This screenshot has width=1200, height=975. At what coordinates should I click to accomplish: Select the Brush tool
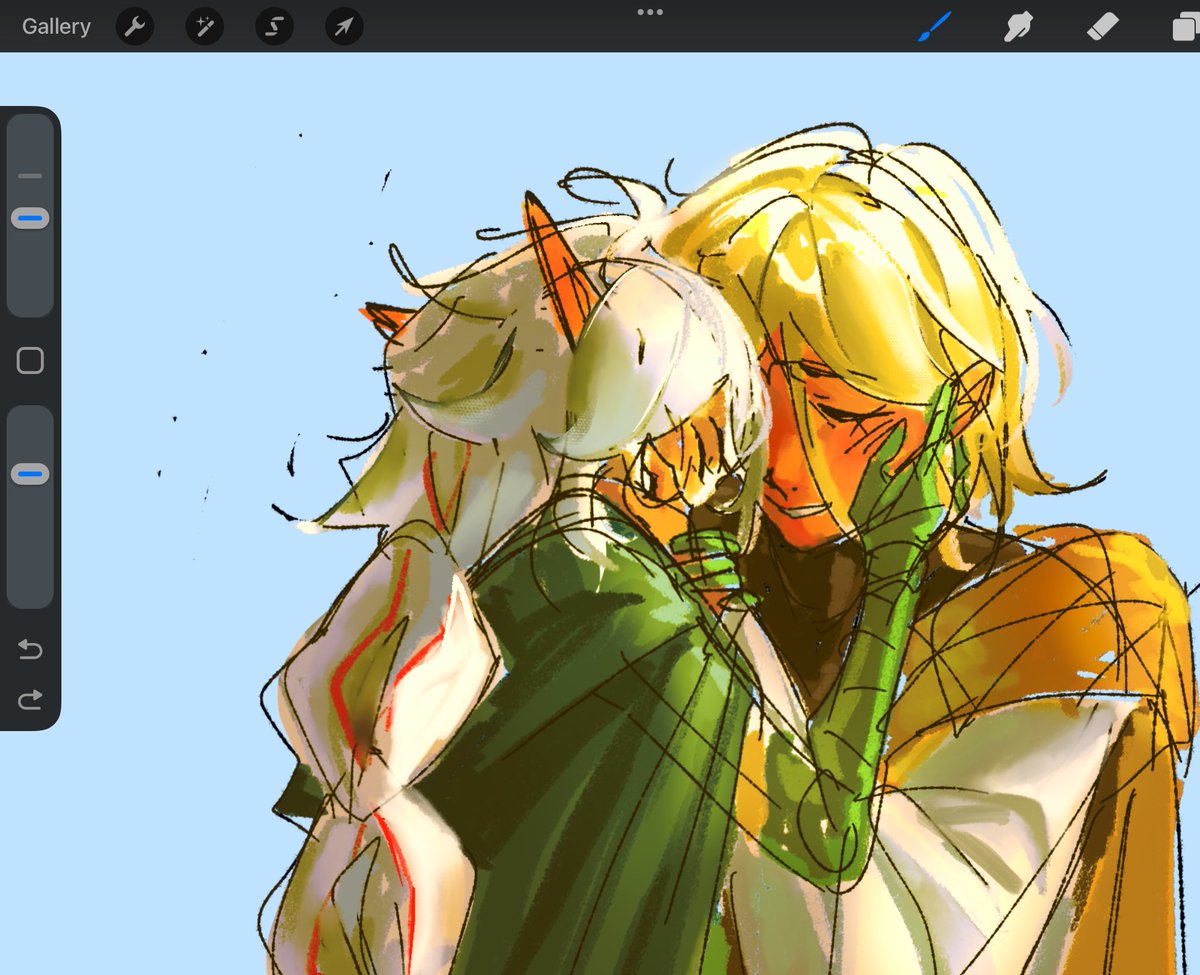click(936, 27)
